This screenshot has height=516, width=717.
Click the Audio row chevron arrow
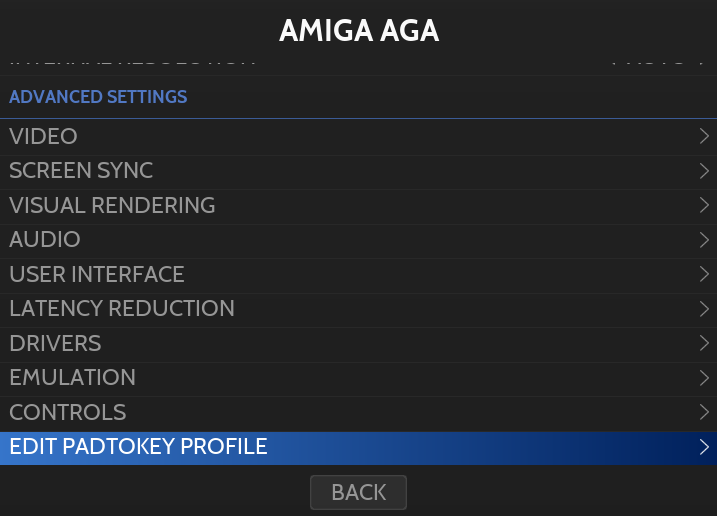704,240
